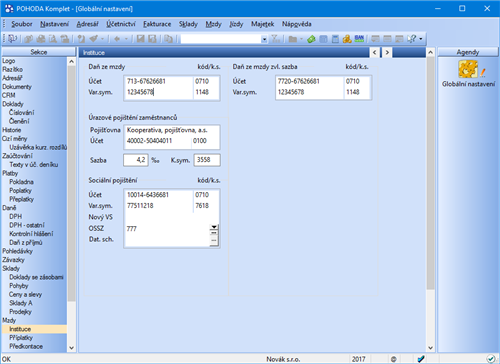Click the second floppy disk toolbar icon

[x=152, y=39]
